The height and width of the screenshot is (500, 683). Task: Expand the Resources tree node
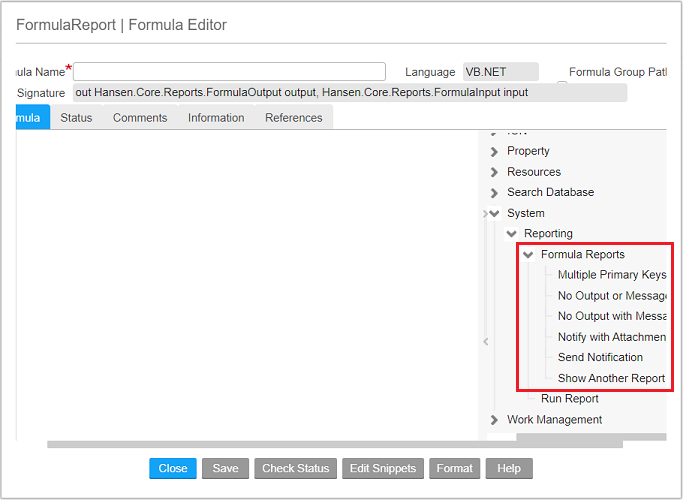[494, 172]
